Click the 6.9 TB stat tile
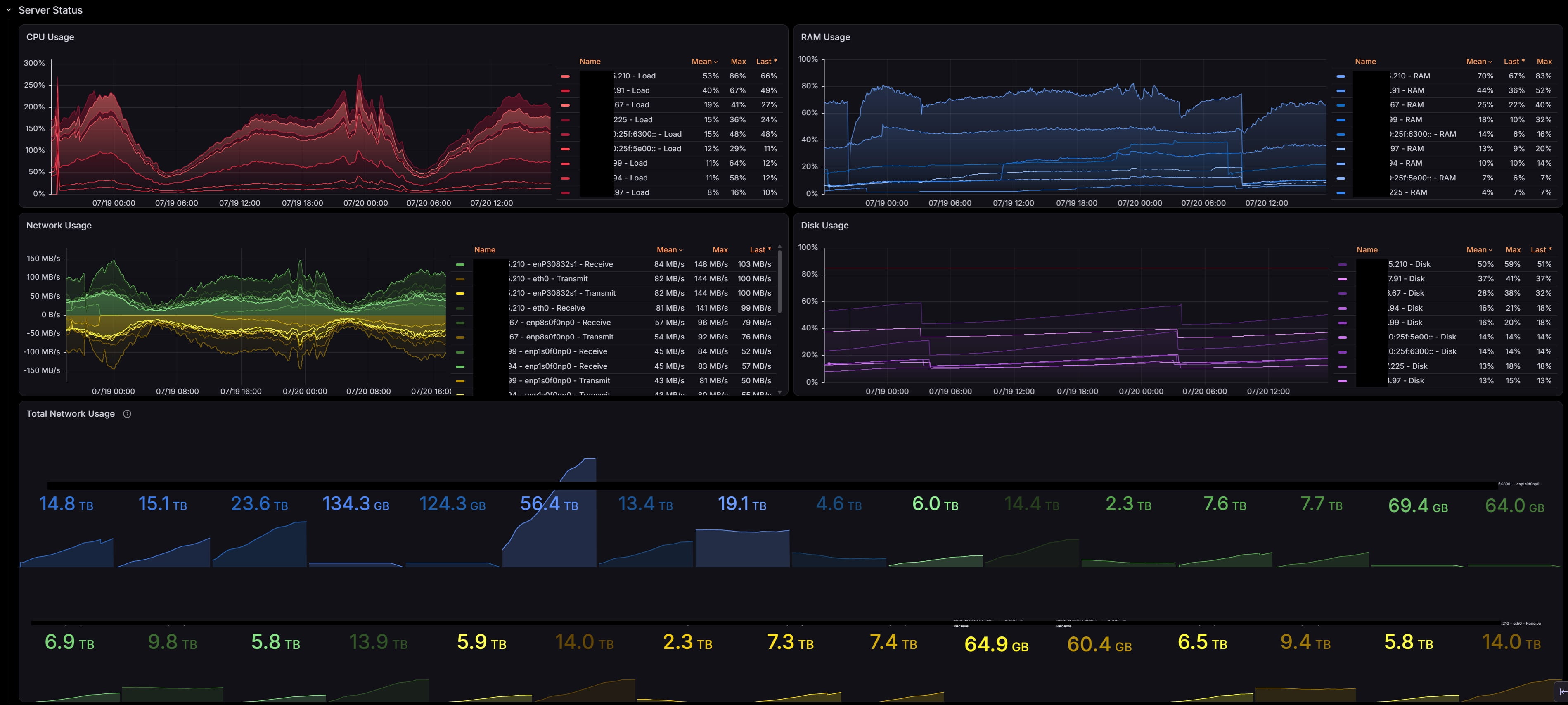 pyautogui.click(x=69, y=642)
